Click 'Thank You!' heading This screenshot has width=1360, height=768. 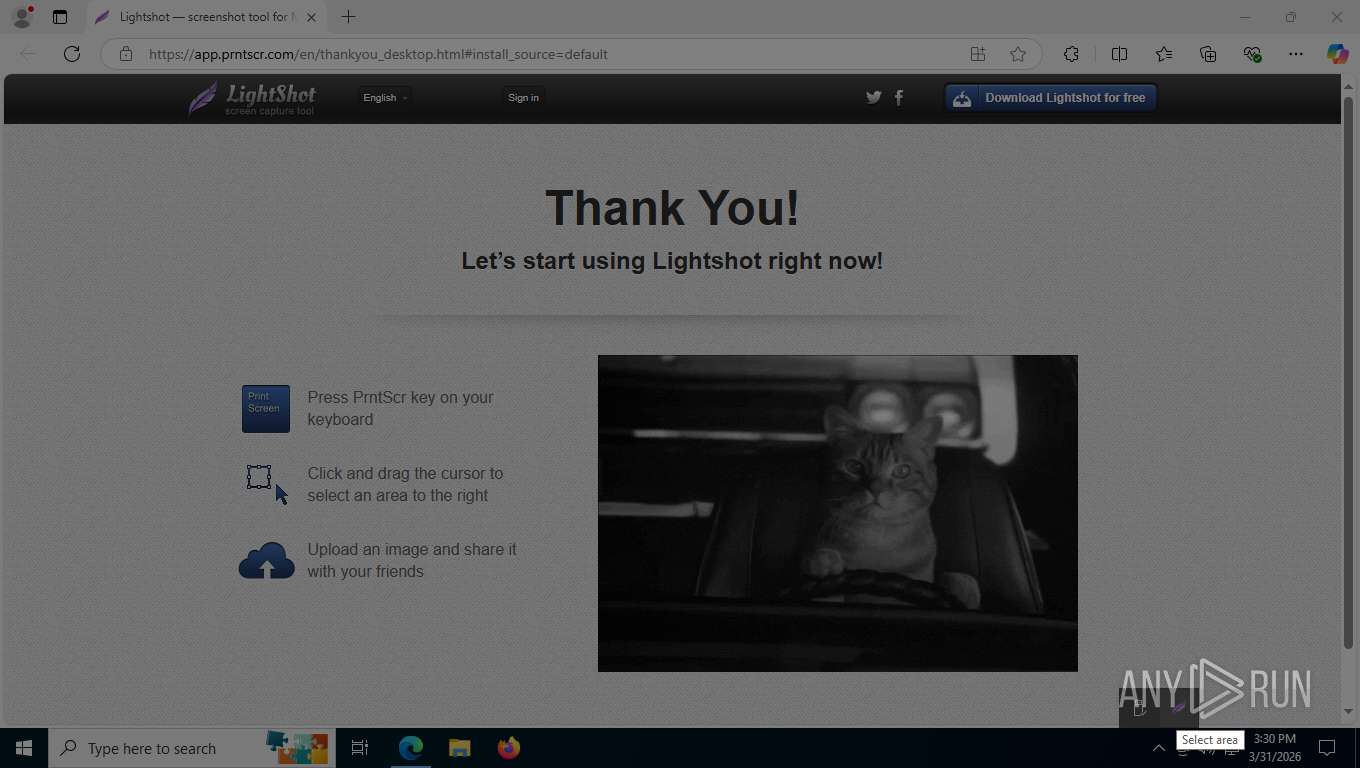tap(672, 208)
